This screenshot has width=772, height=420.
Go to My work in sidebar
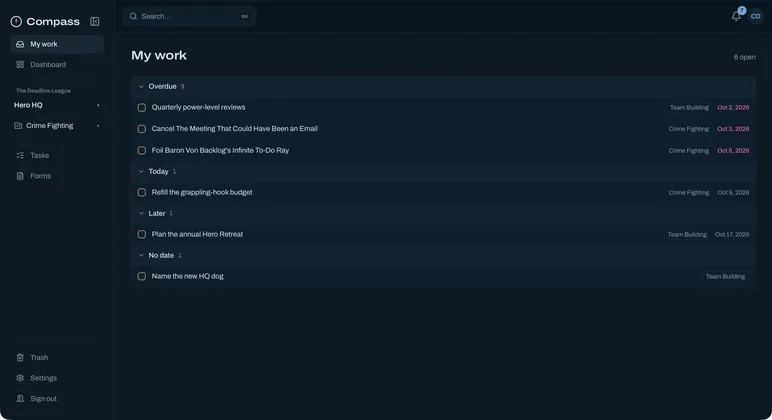click(x=57, y=44)
